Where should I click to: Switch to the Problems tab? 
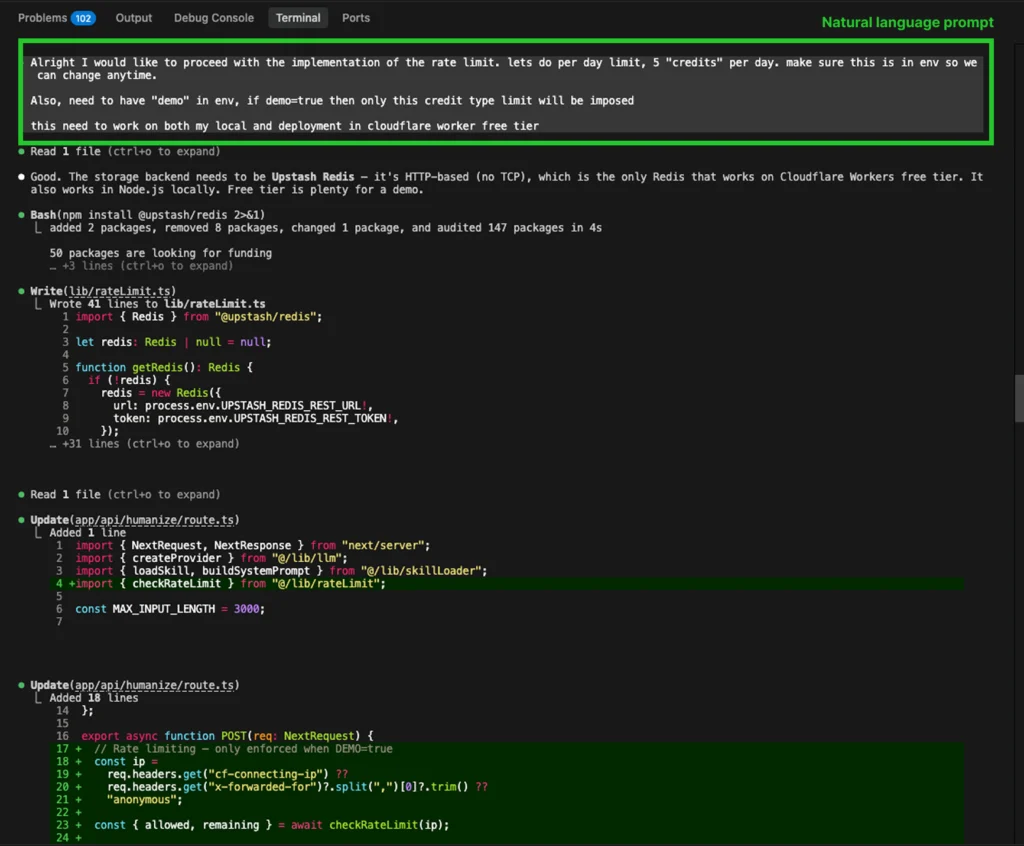click(40, 17)
